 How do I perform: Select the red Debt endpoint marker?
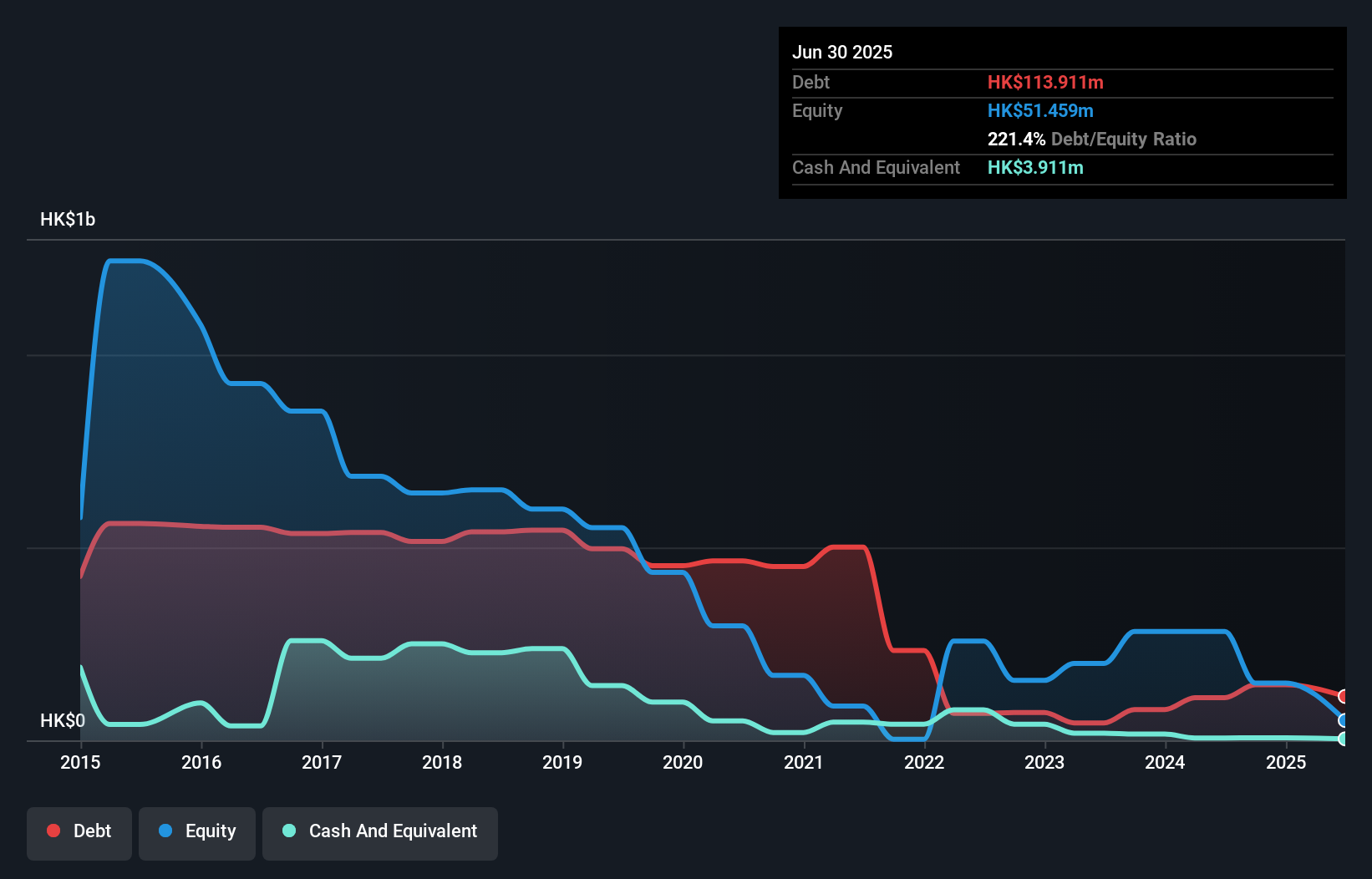[x=1344, y=696]
